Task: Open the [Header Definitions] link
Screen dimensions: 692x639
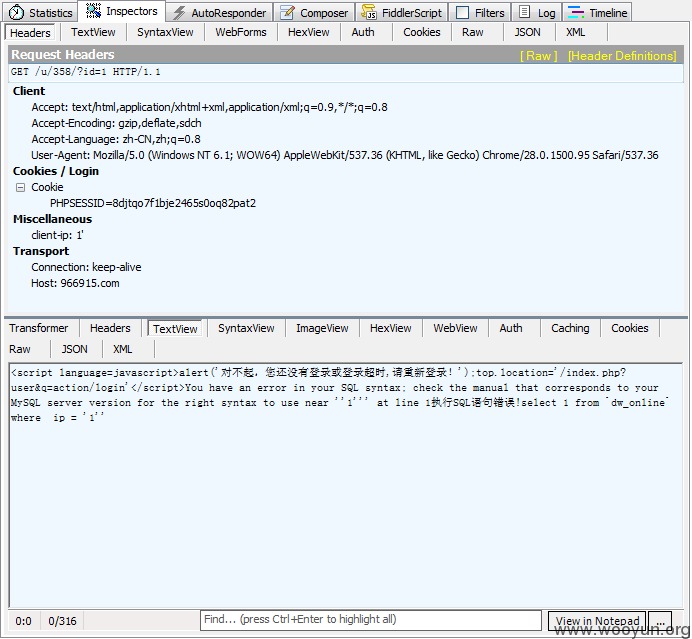Action: point(622,56)
